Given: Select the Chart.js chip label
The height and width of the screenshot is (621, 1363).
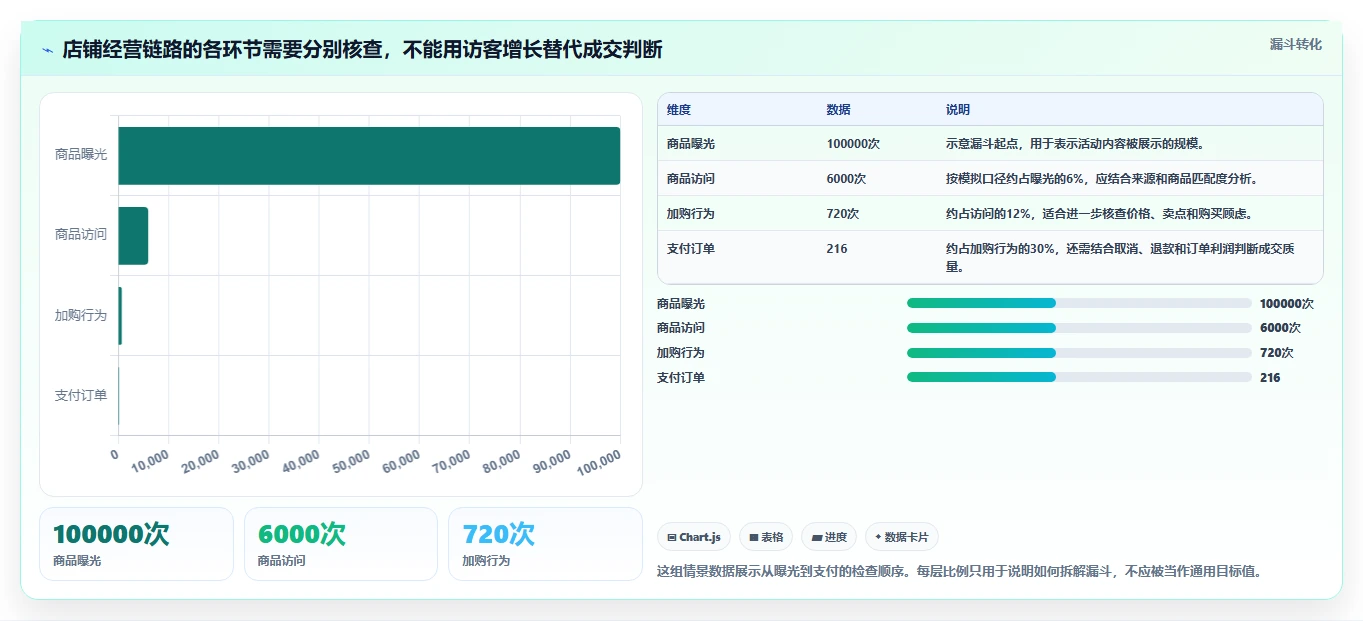Looking at the screenshot, I should click(700, 537).
